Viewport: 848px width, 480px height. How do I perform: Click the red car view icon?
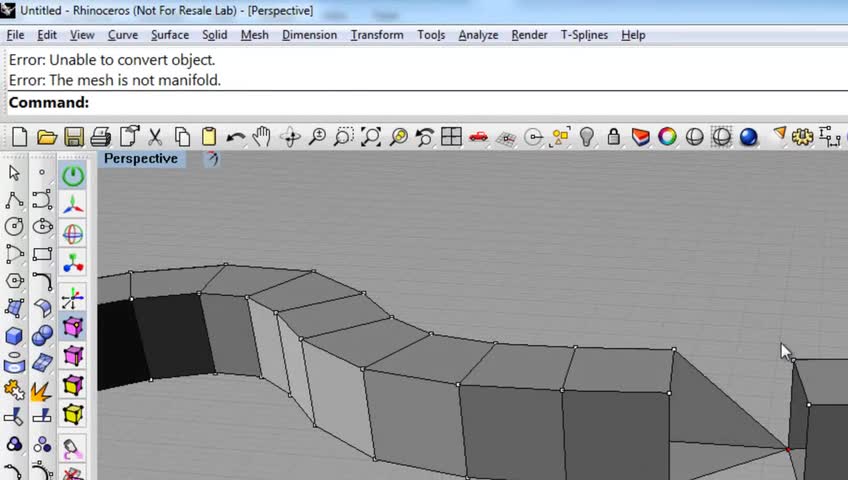click(x=478, y=136)
